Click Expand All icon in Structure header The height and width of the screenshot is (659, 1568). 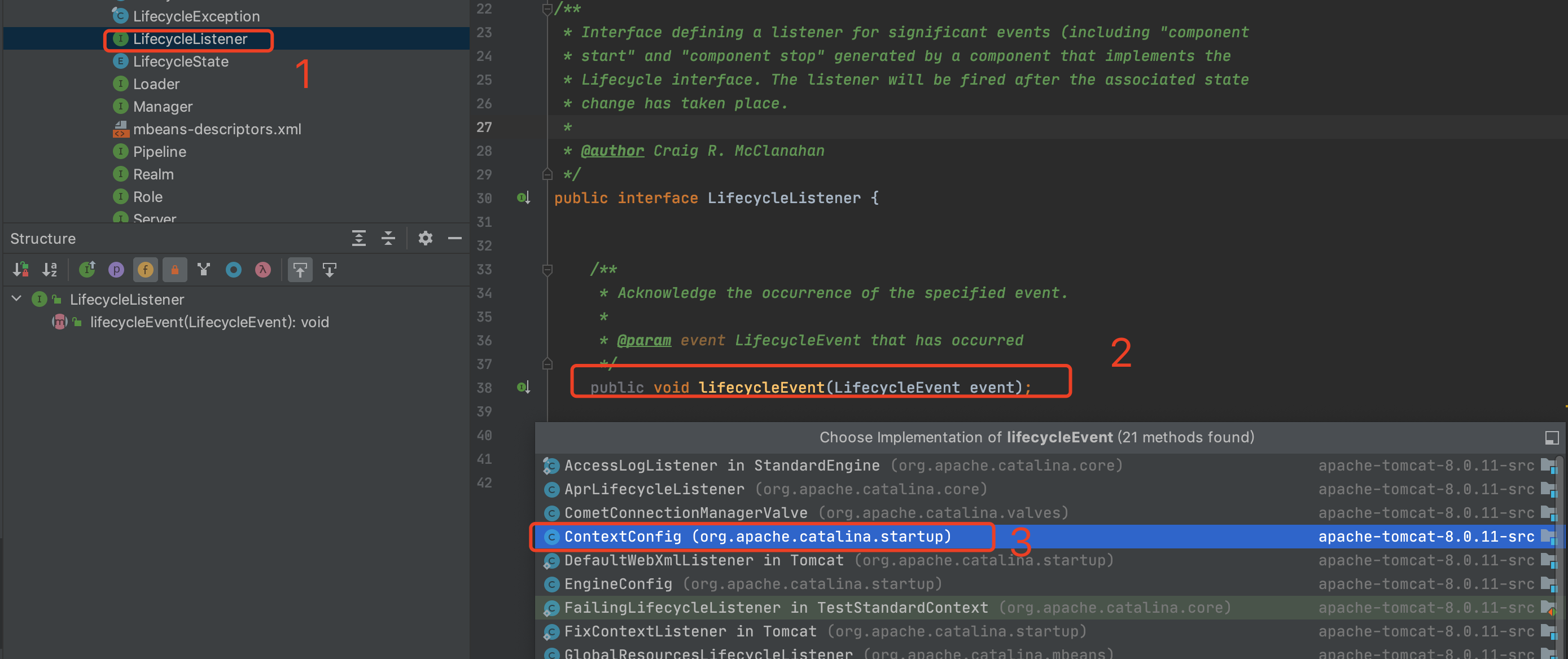point(358,239)
